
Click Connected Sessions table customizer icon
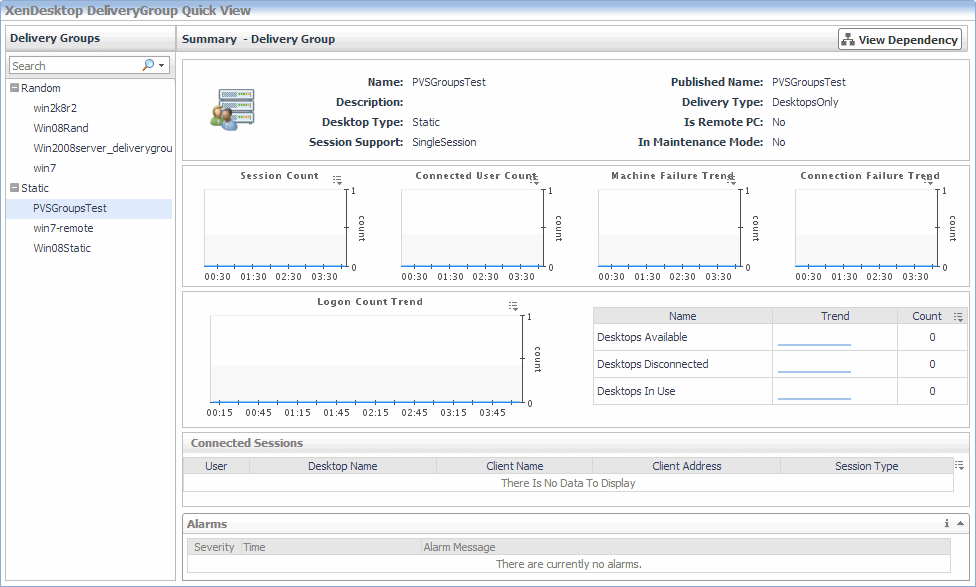point(960,465)
